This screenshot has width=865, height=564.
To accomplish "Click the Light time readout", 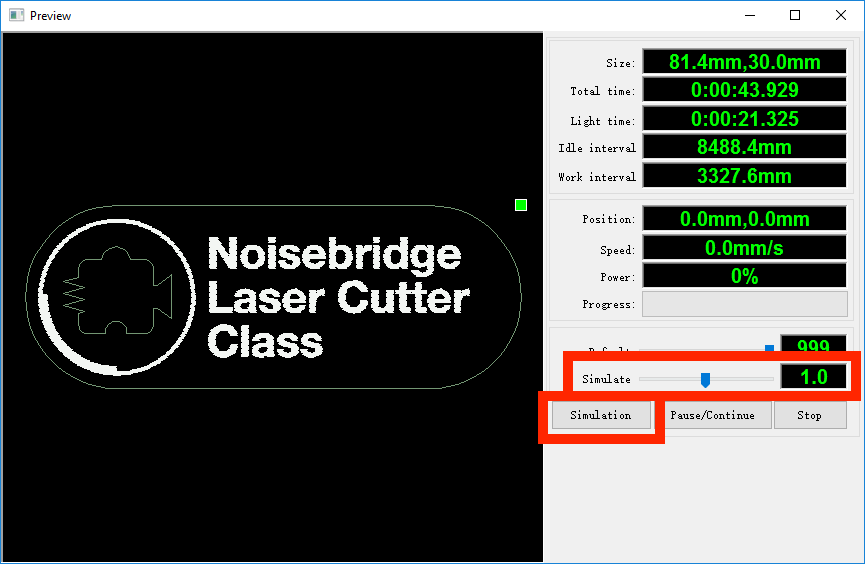I will pyautogui.click(x=744, y=119).
